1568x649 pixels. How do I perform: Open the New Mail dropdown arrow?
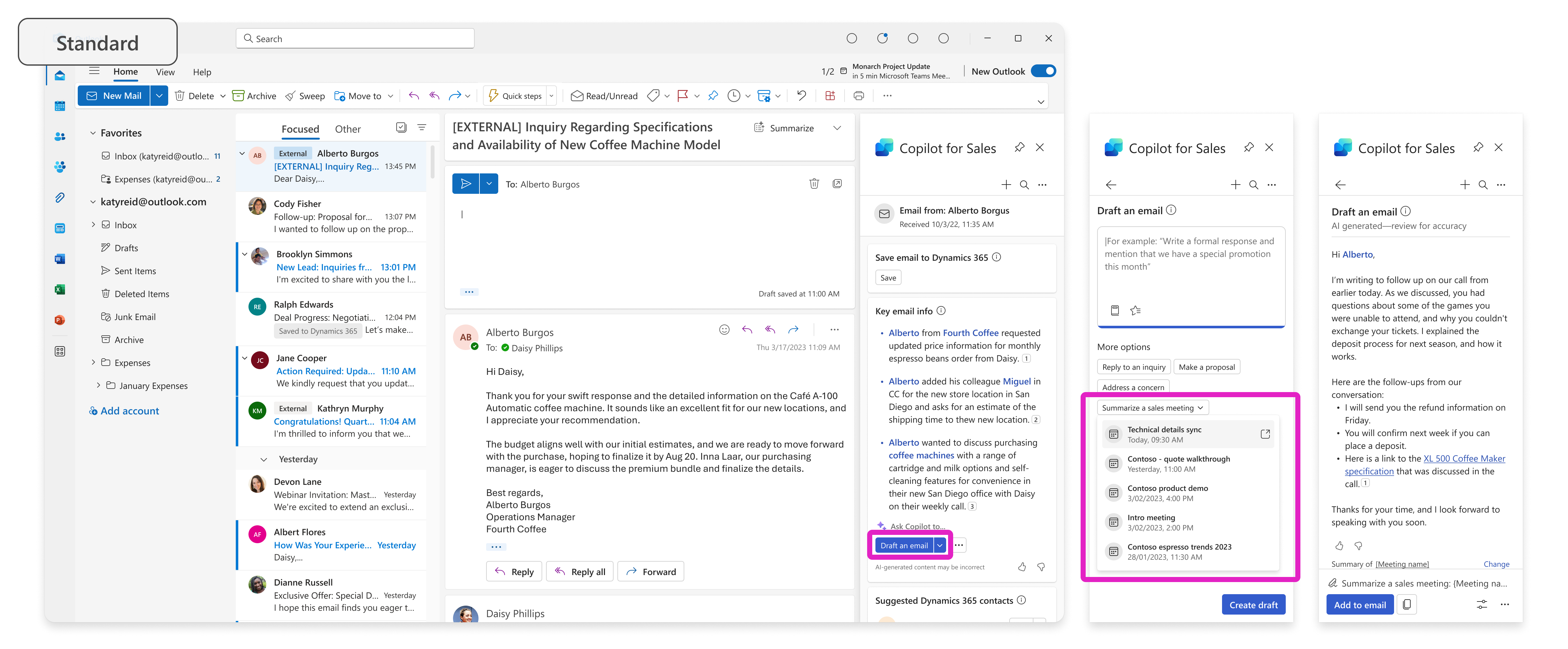click(x=159, y=96)
